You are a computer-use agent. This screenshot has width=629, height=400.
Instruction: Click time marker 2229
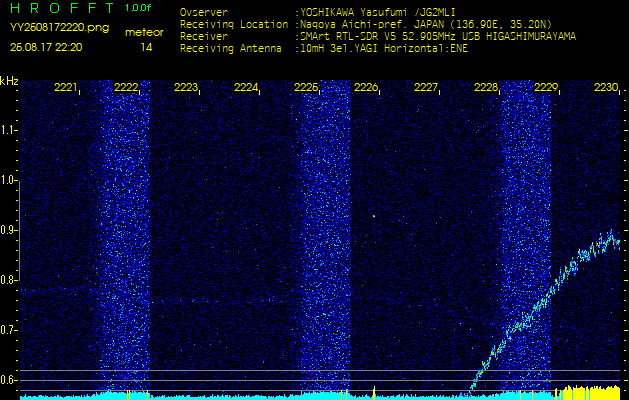click(546, 87)
